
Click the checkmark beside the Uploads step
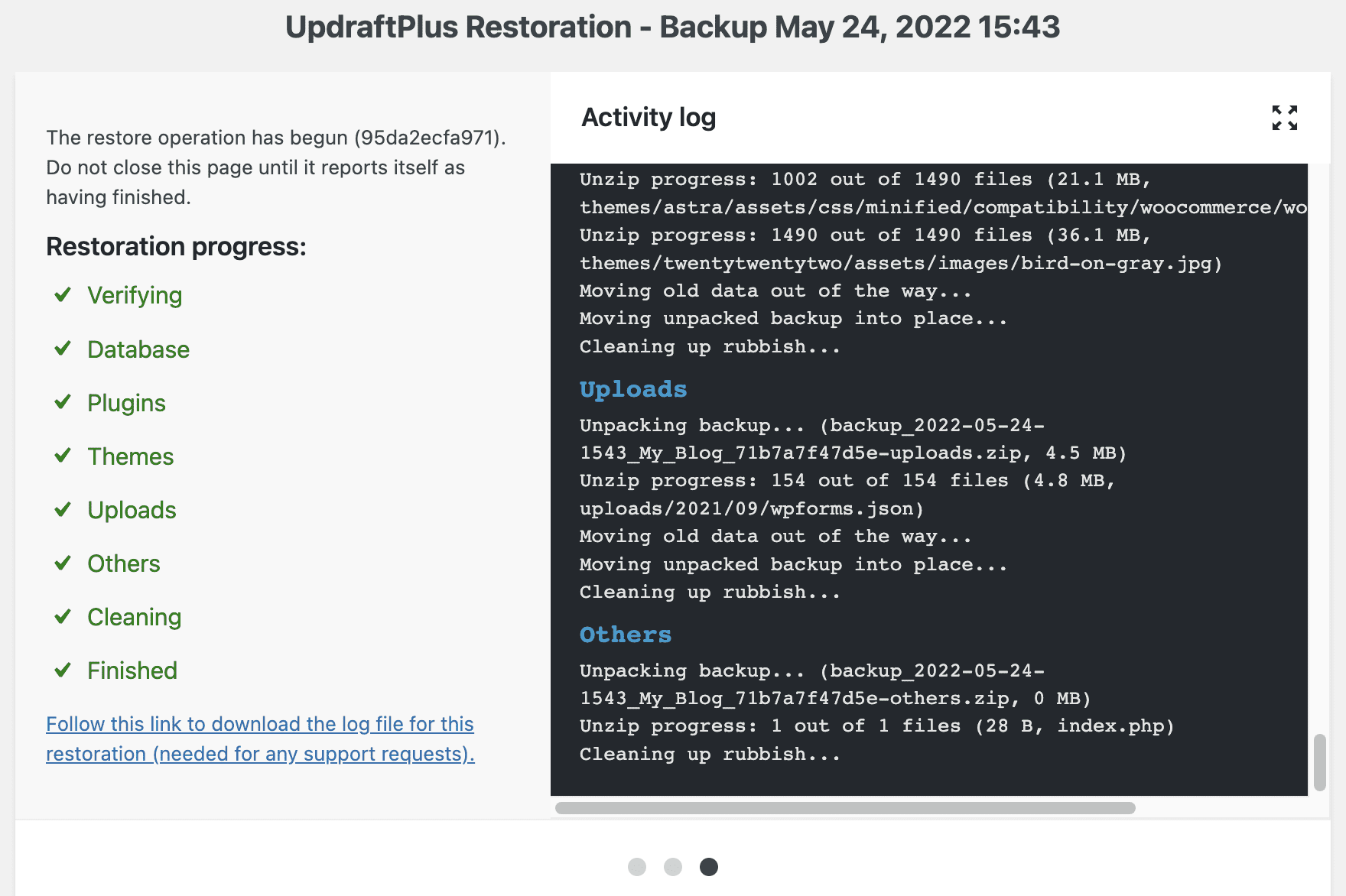(x=63, y=509)
